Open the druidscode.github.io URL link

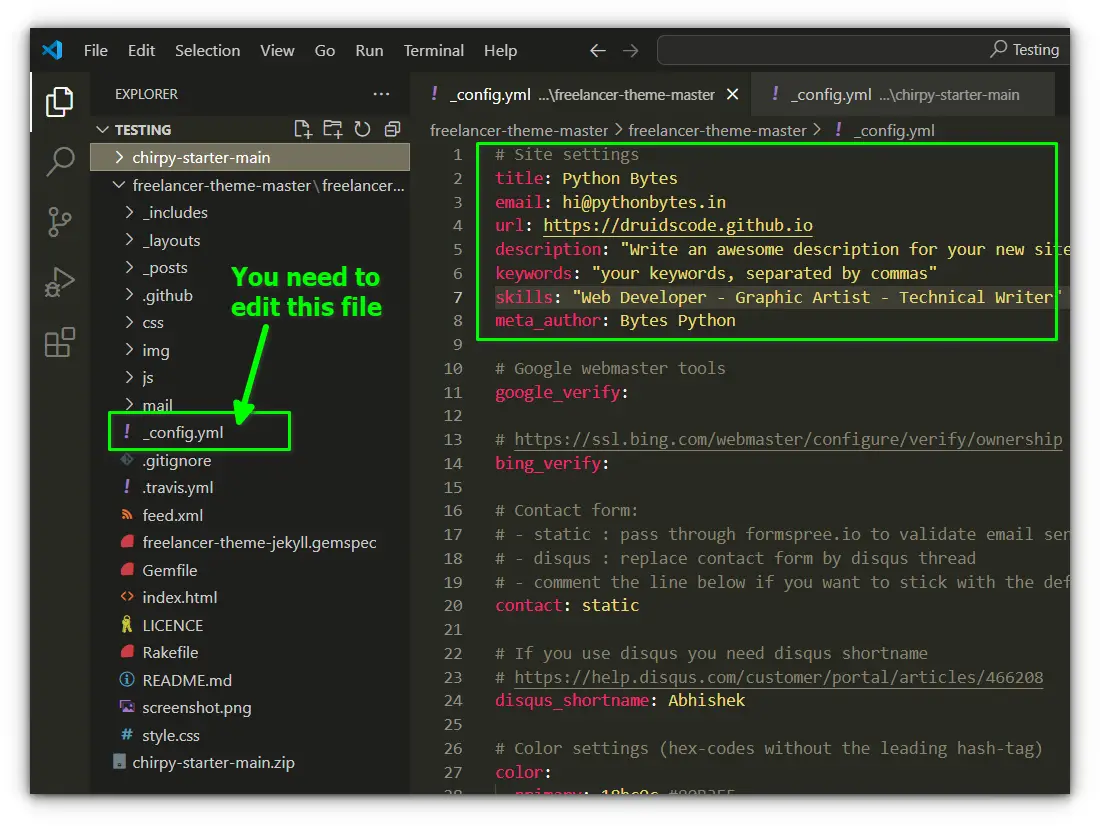[x=678, y=225]
